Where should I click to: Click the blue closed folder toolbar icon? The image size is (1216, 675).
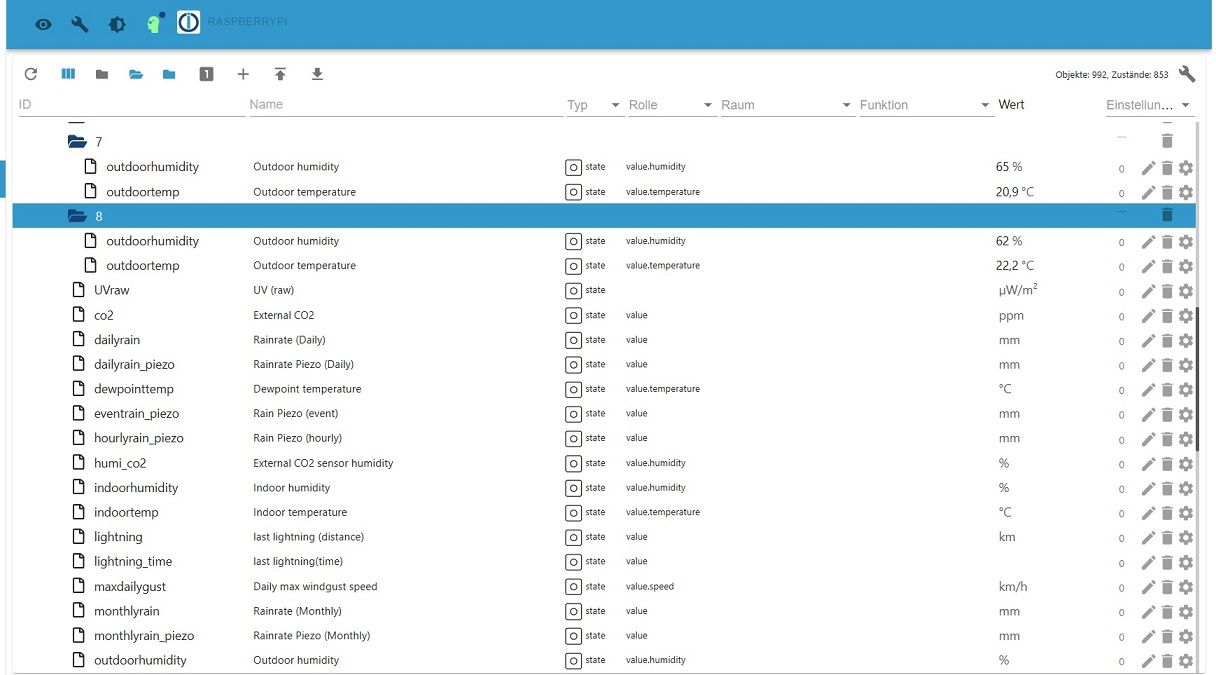coord(169,74)
